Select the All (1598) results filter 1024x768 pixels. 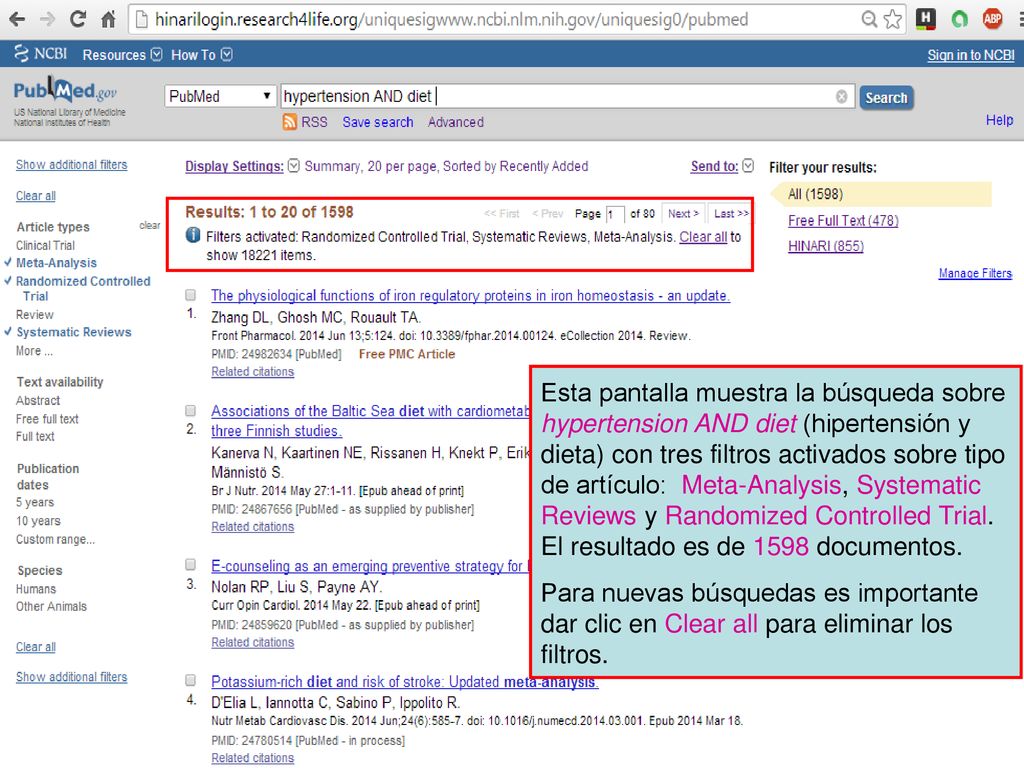pos(815,194)
